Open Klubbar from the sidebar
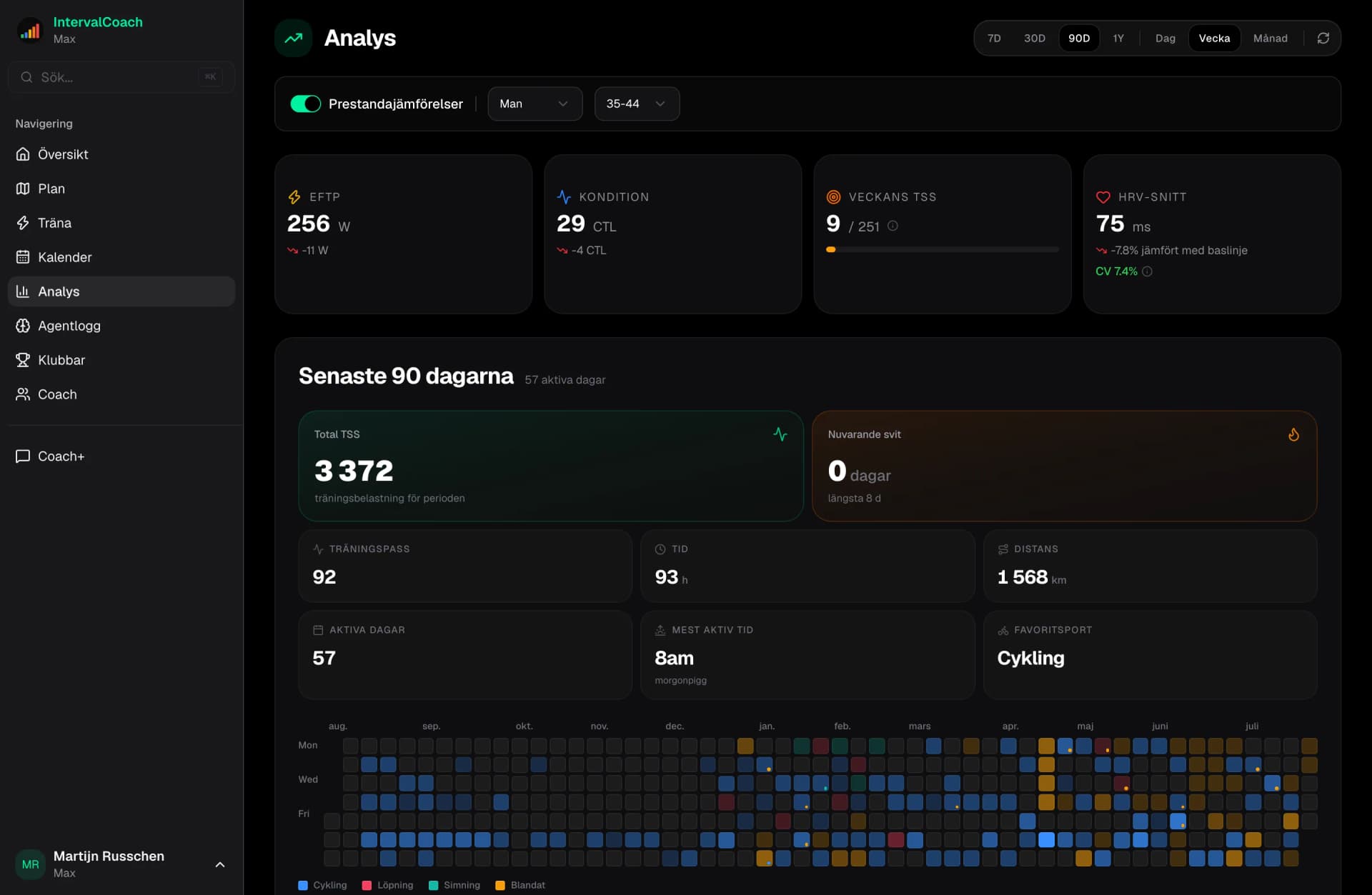Viewport: 1372px width, 895px height. (121, 360)
